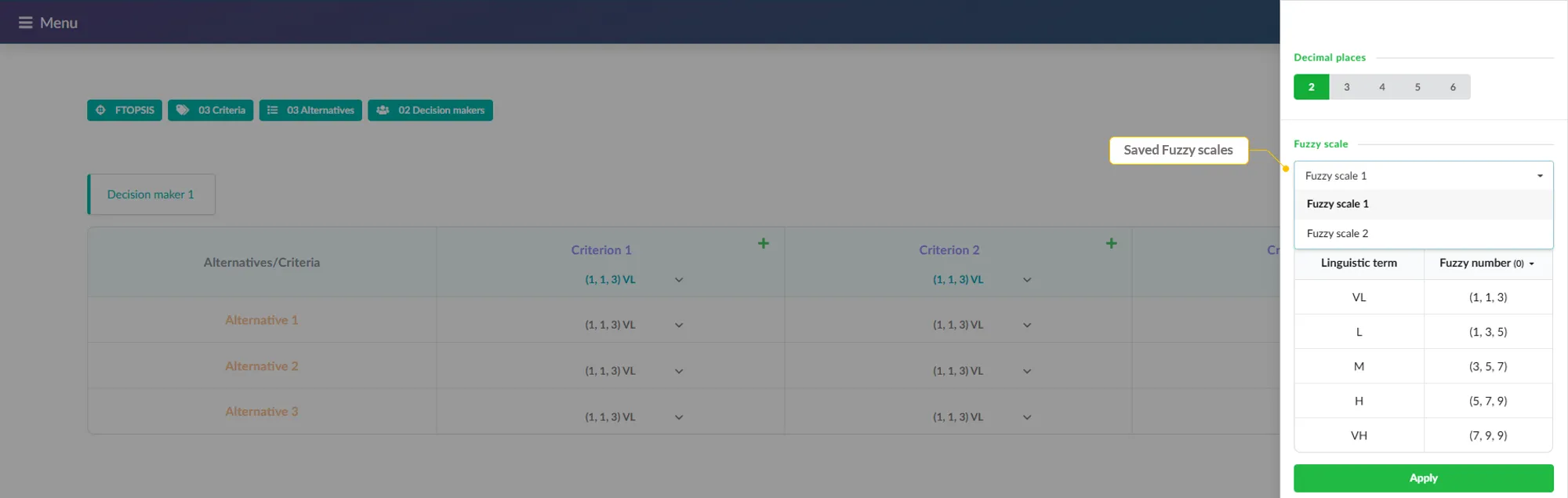
Task: Choose Fuzzy scale 2 from the list
Action: (x=1423, y=234)
